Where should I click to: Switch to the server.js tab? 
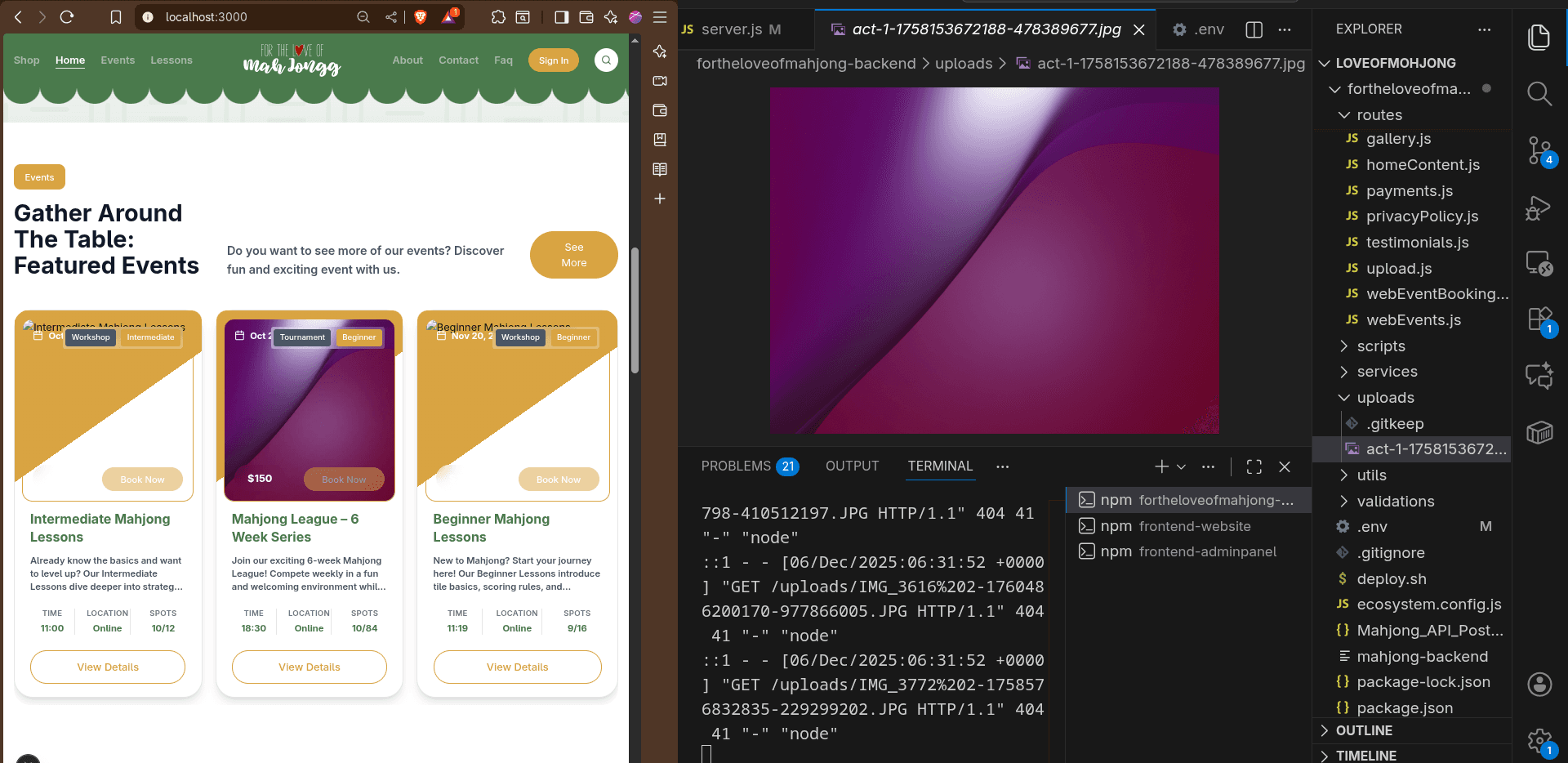click(x=732, y=29)
